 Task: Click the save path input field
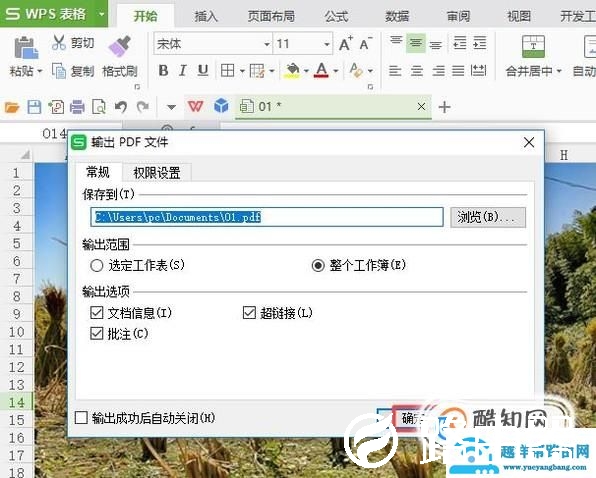[267, 217]
